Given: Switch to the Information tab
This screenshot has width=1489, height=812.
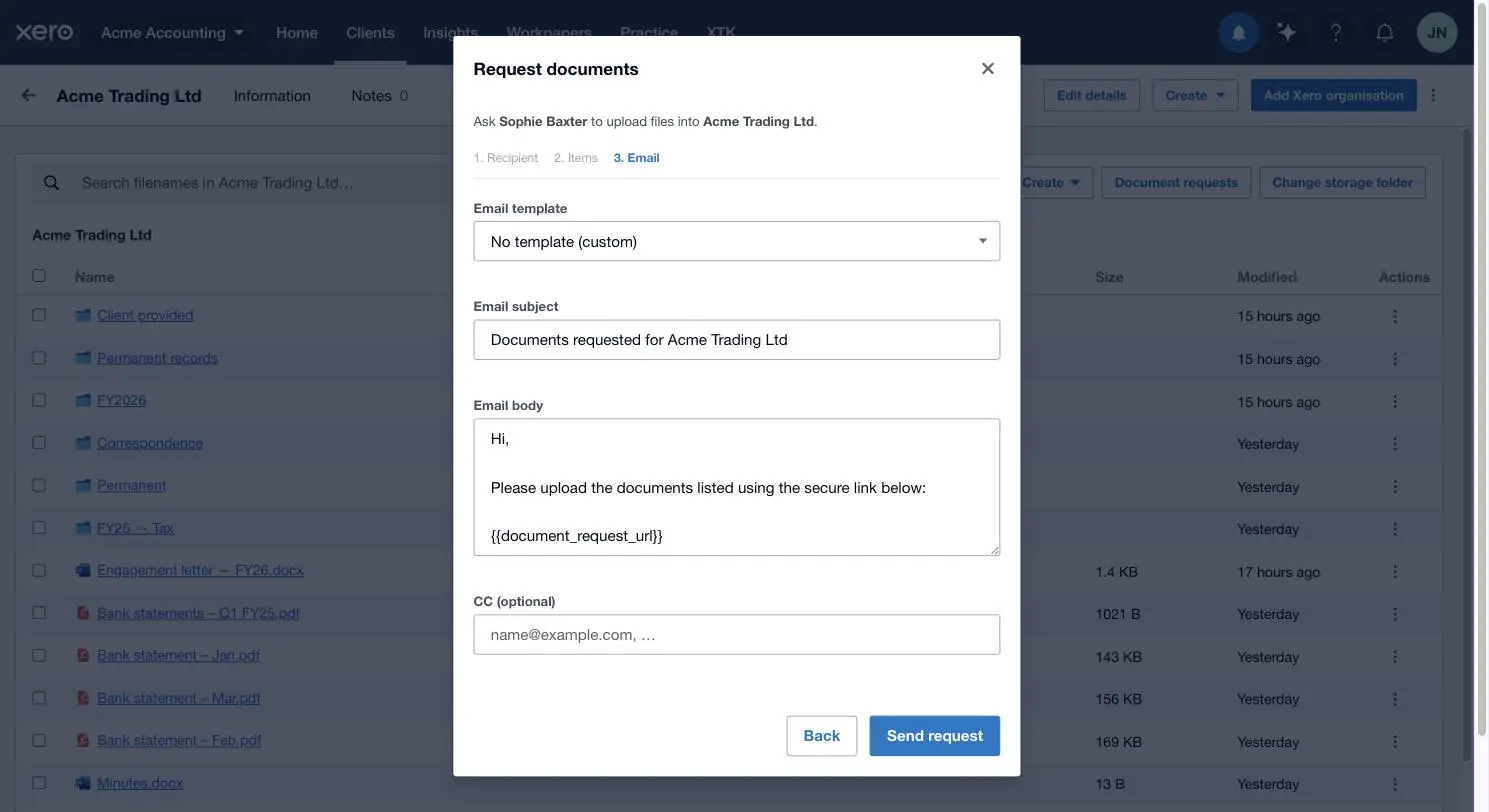Looking at the screenshot, I should point(272,96).
